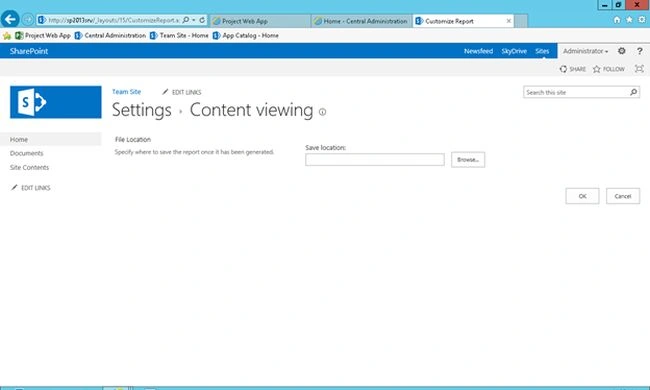Close the Customize Report tab
Screen dimensions: 650x390
click(x=509, y=21)
